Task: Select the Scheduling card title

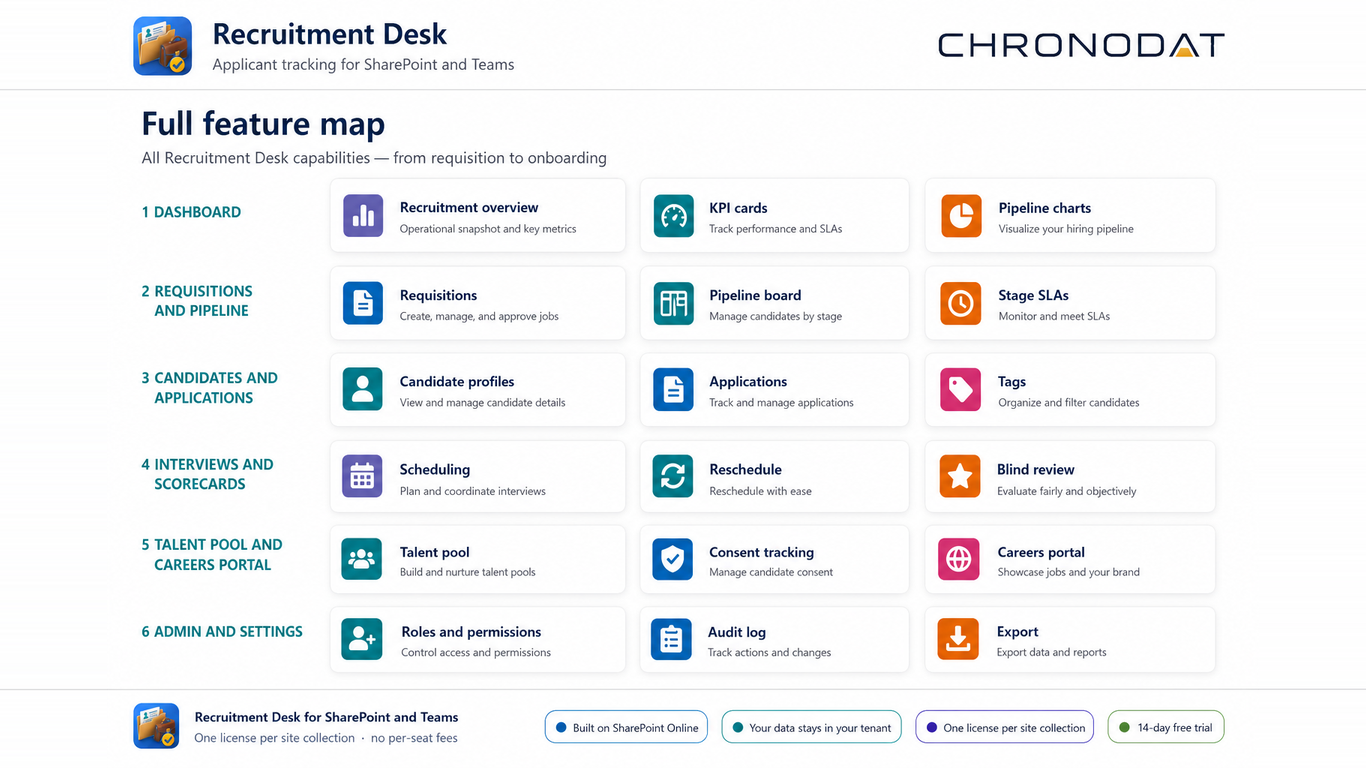Action: [435, 470]
